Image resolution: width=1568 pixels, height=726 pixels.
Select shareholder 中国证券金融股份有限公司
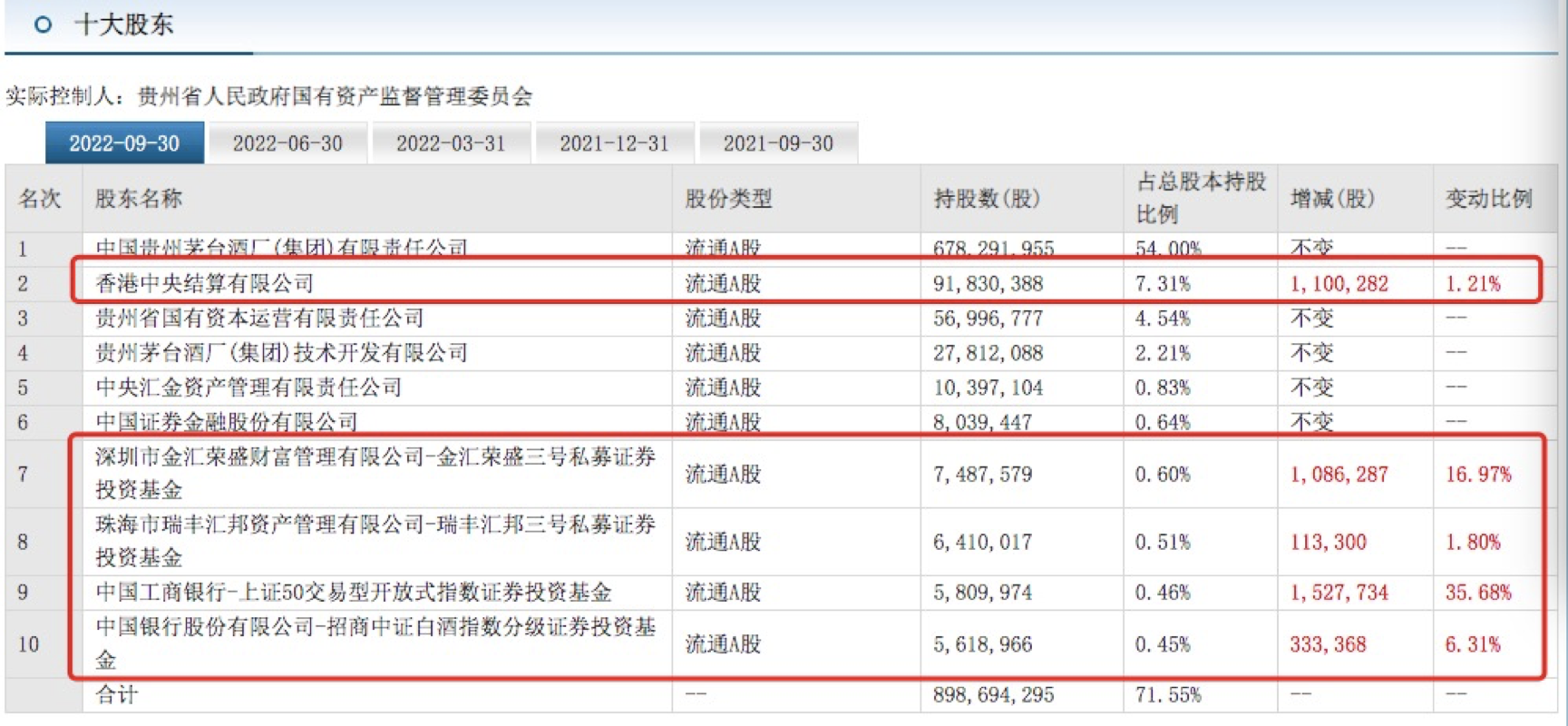227,422
